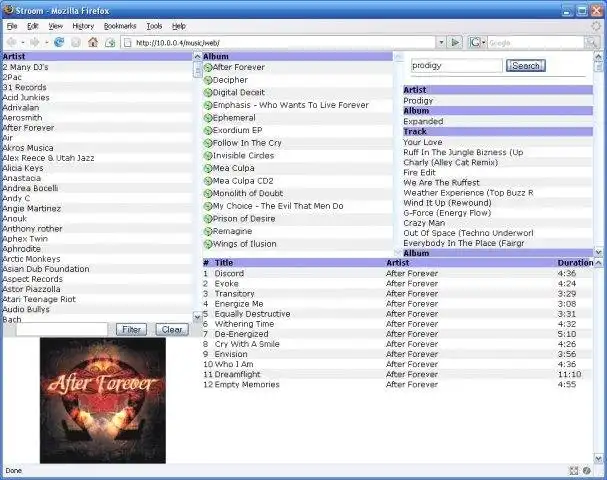607x480 pixels.
Task: Click the artist list scroll down arrow
Action: coord(197,317)
